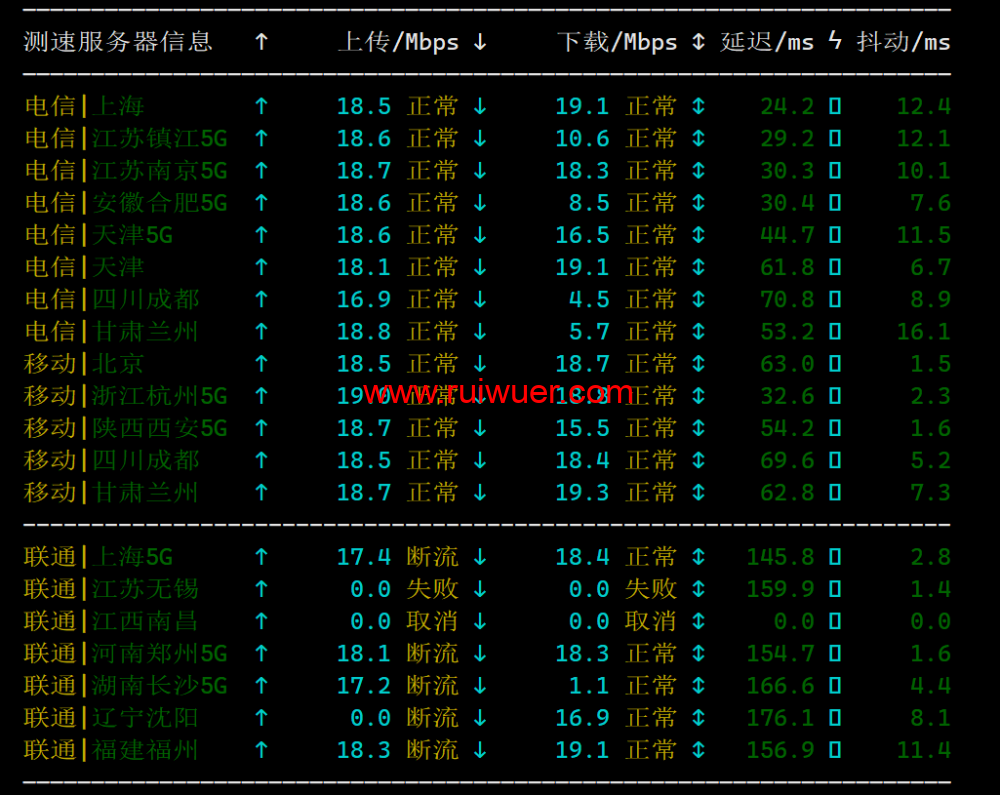This screenshot has width=1000, height=795.
Task: Click the up arrow beside 测速服务器信息 header
Action: pyautogui.click(x=261, y=42)
